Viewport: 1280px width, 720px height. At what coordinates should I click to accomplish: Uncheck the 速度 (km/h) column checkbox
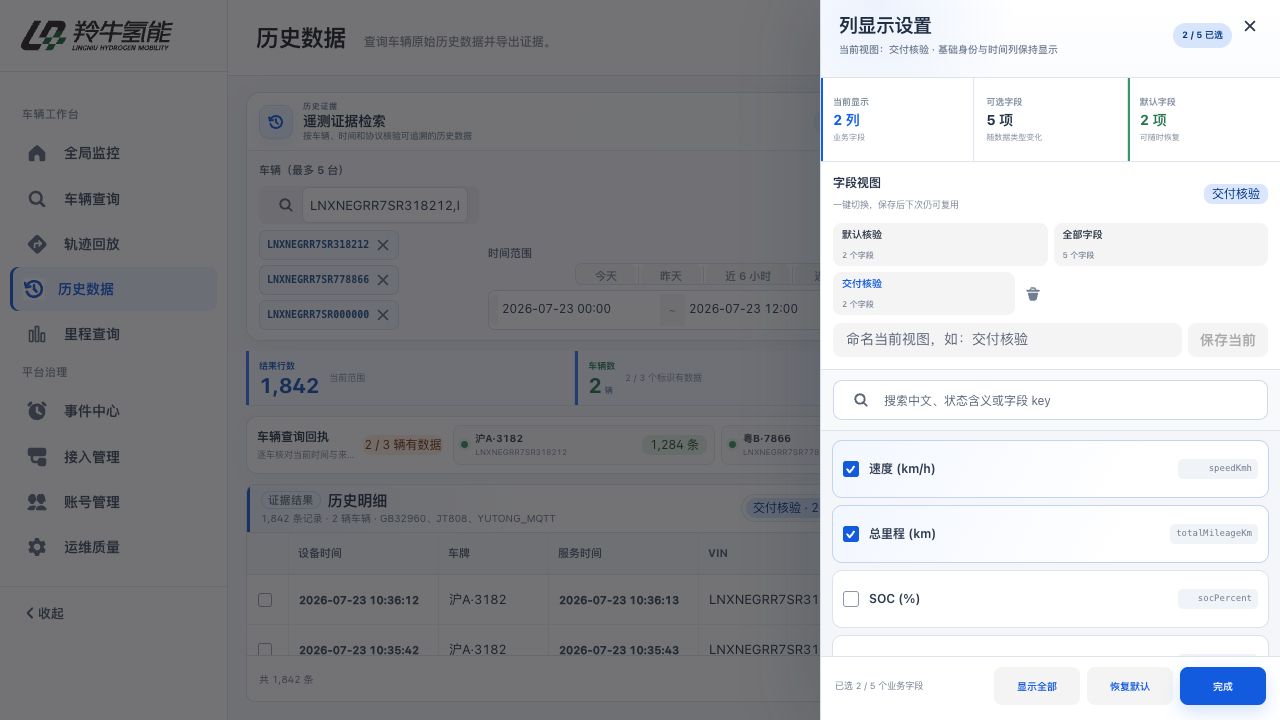(x=851, y=469)
